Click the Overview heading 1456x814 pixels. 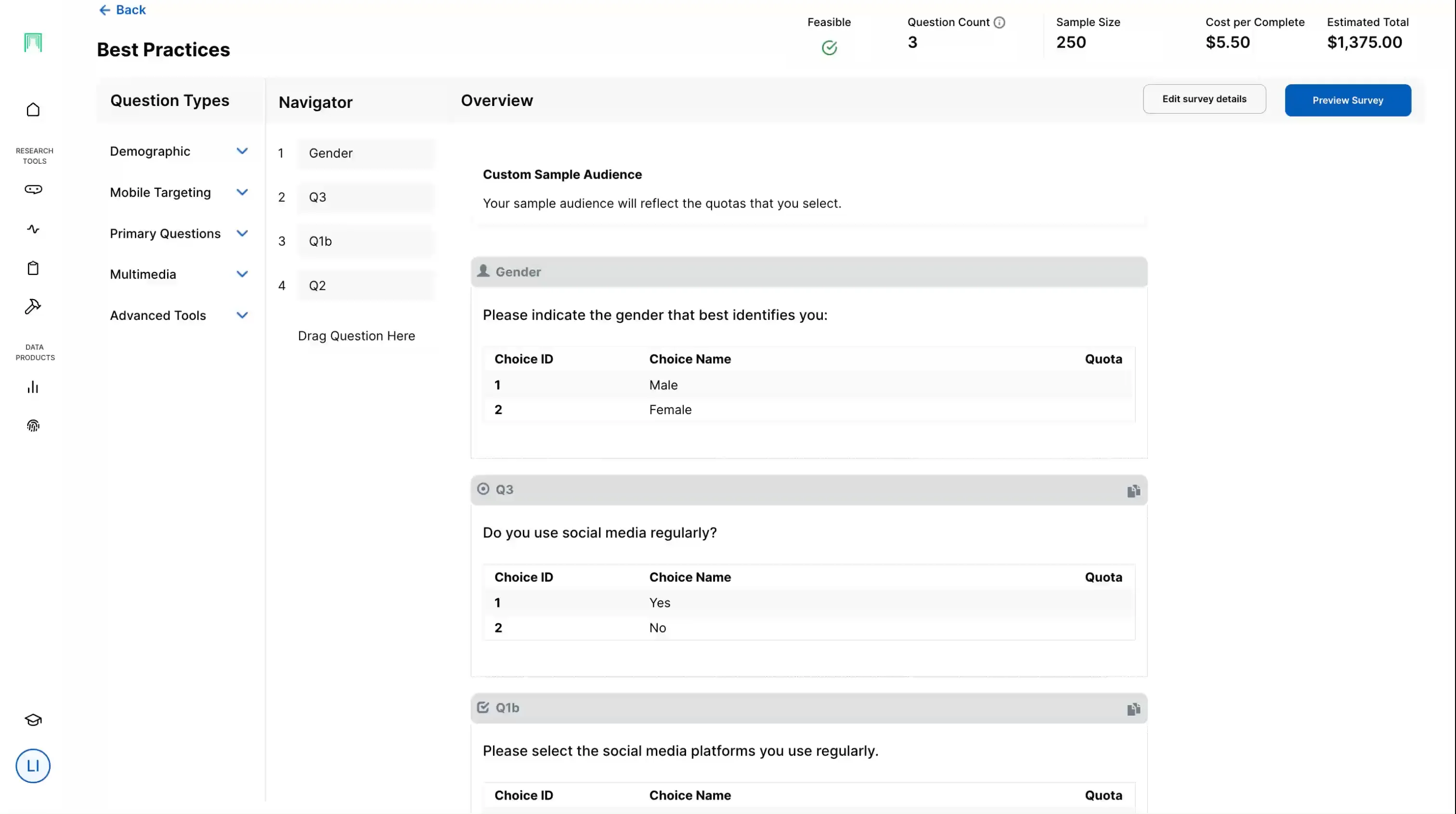pos(497,101)
